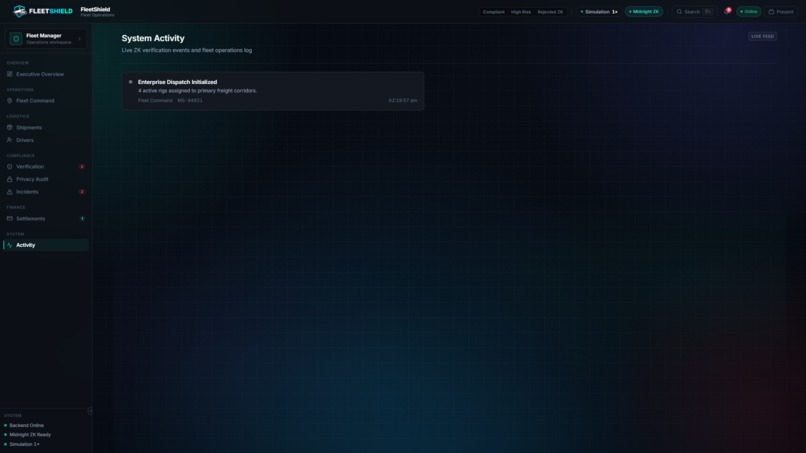Viewport: 806px width, 453px height.
Task: Open Settlements in Finance section
Action: (x=46, y=219)
